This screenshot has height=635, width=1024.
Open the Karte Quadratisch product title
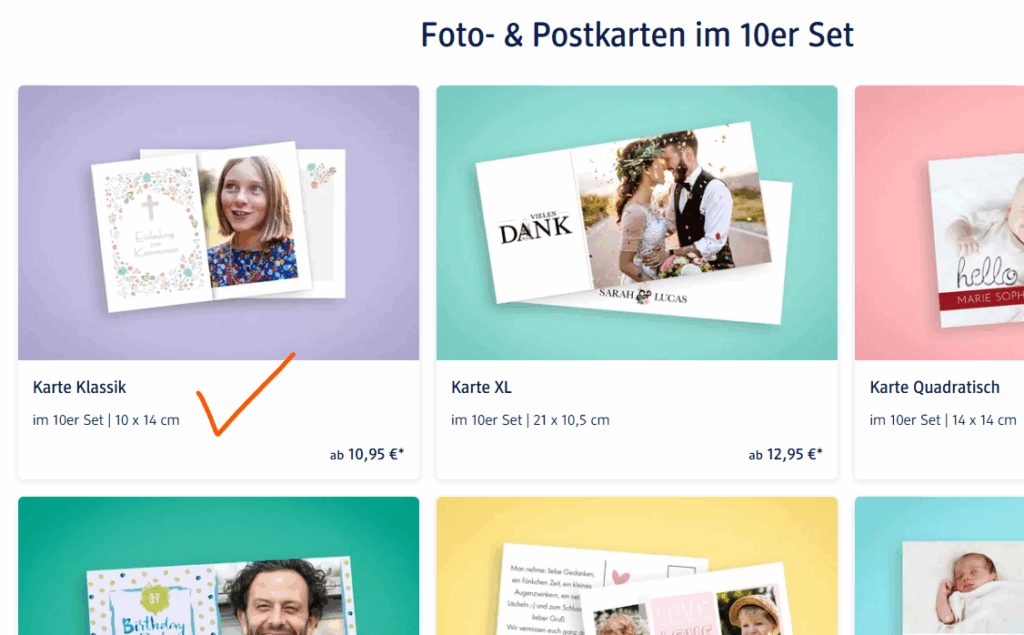coord(935,387)
